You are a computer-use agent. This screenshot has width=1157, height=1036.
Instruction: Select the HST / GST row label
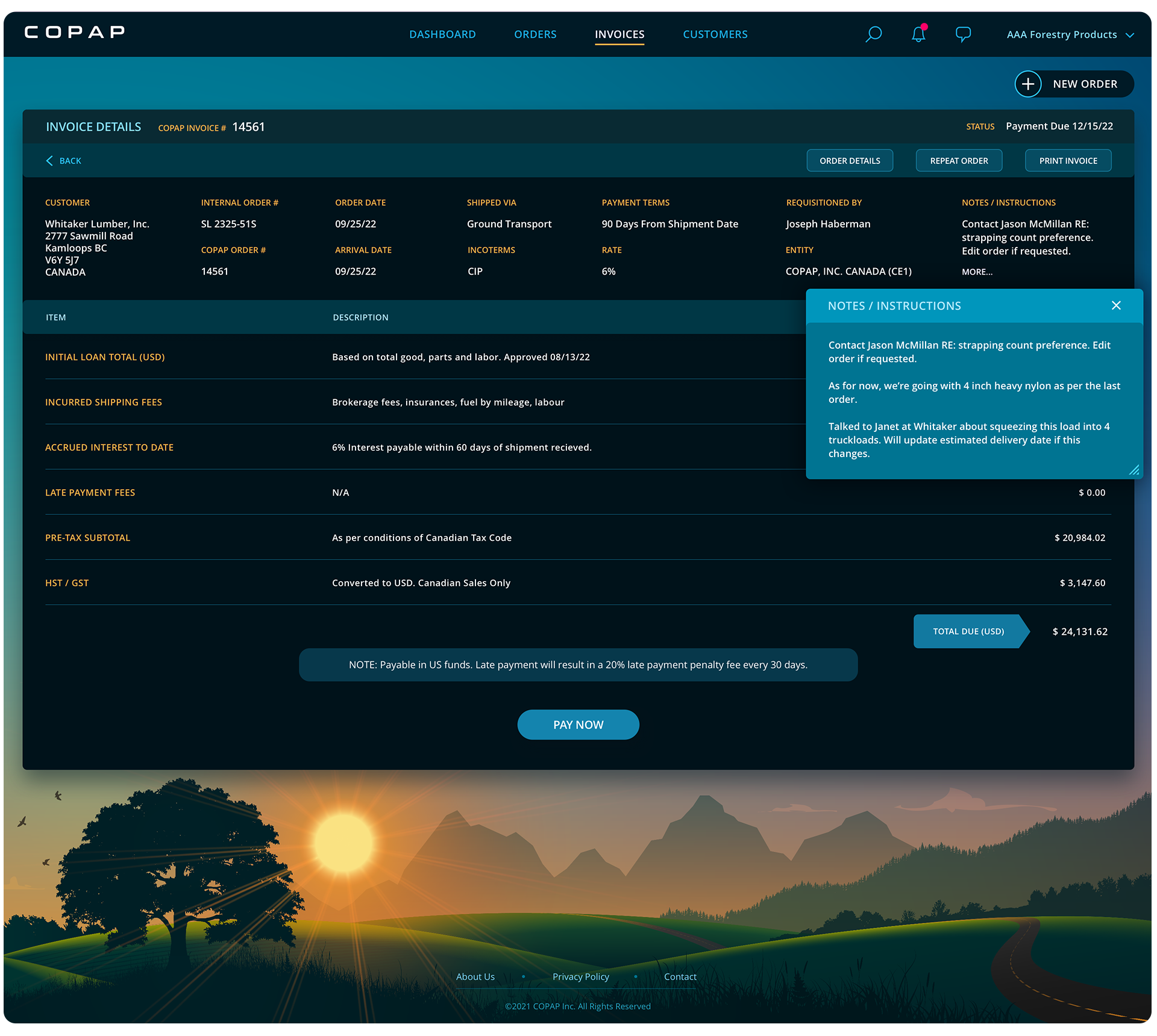[67, 583]
